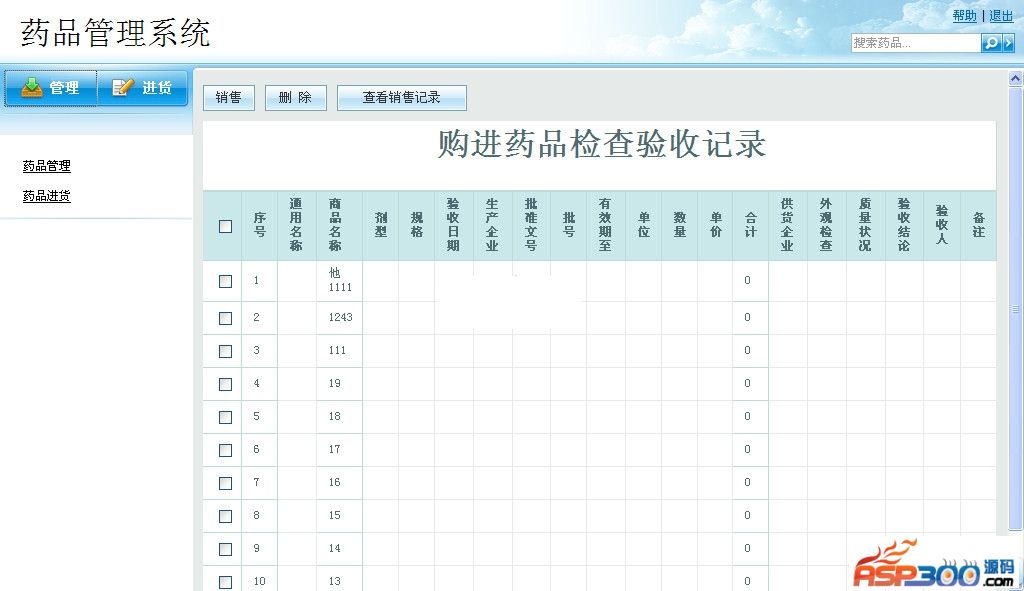Click the arrow icon beside search

pyautogui.click(x=1008, y=43)
